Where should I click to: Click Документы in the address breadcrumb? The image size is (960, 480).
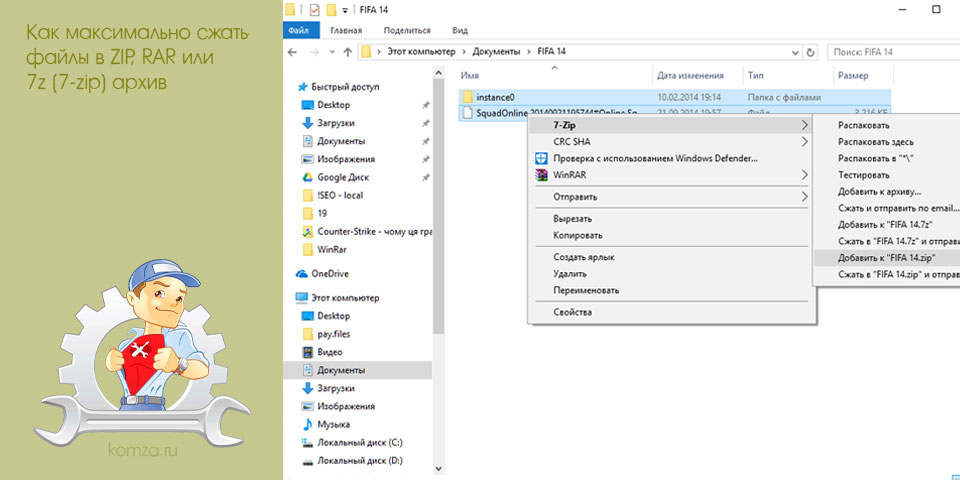coord(496,52)
